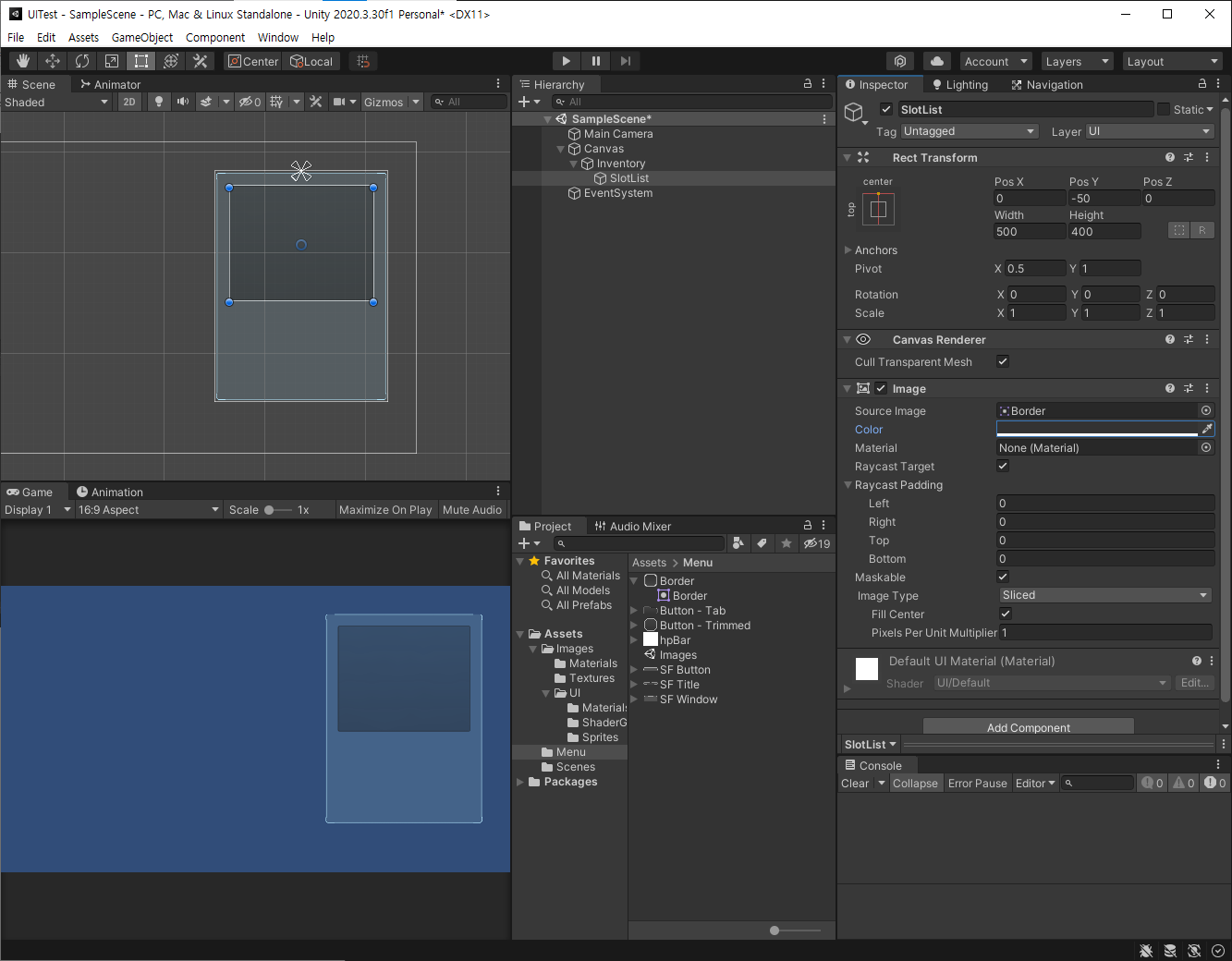Toggle Canvas Renderer eye icon
The width and height of the screenshot is (1232, 961).
click(863, 339)
